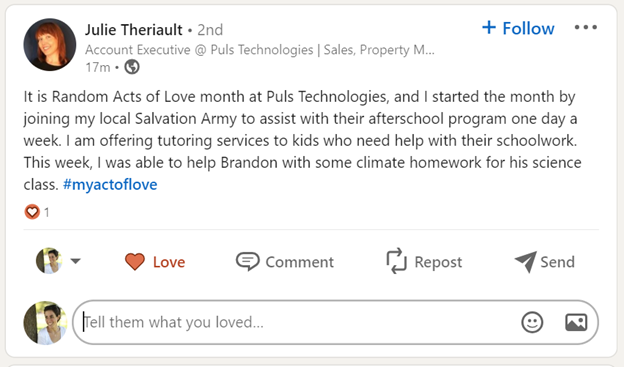Click Julie Theriault's profile photo

pyautogui.click(x=50, y=45)
